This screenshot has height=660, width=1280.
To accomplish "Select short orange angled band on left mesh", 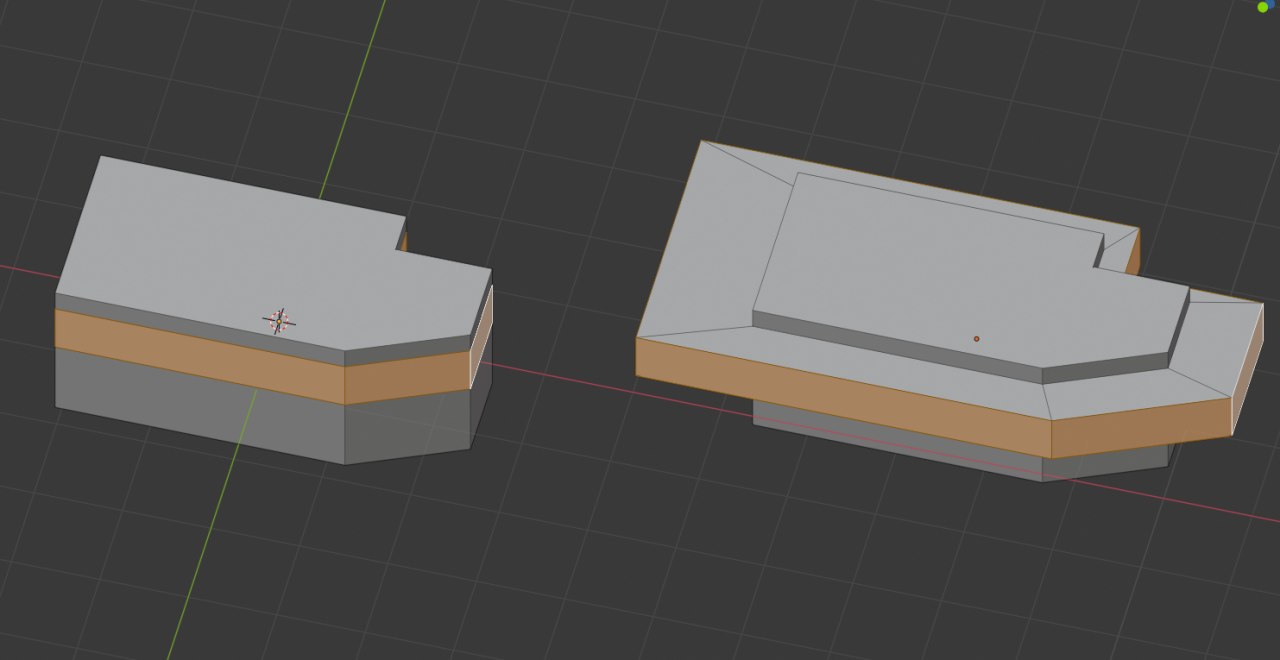I will pos(408,377).
